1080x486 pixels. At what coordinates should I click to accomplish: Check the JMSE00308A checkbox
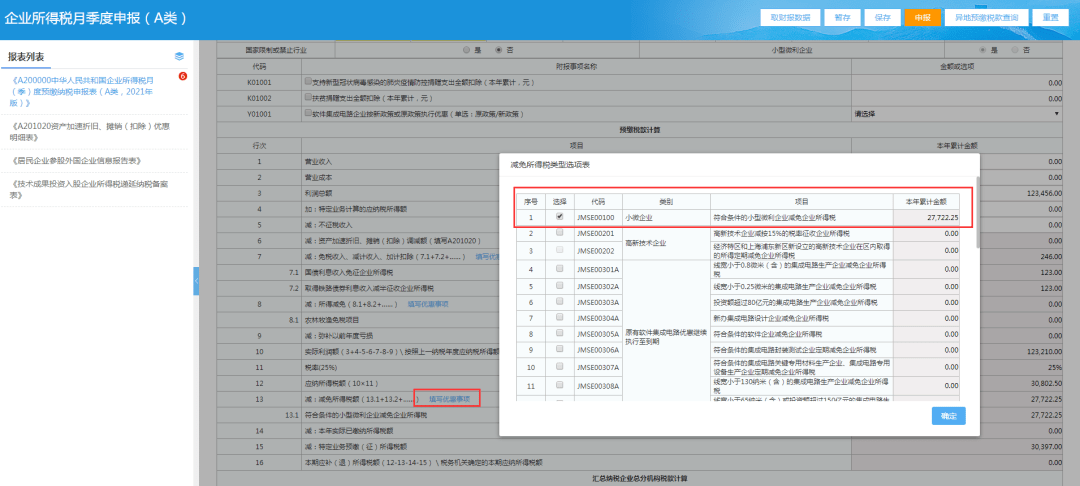559,385
